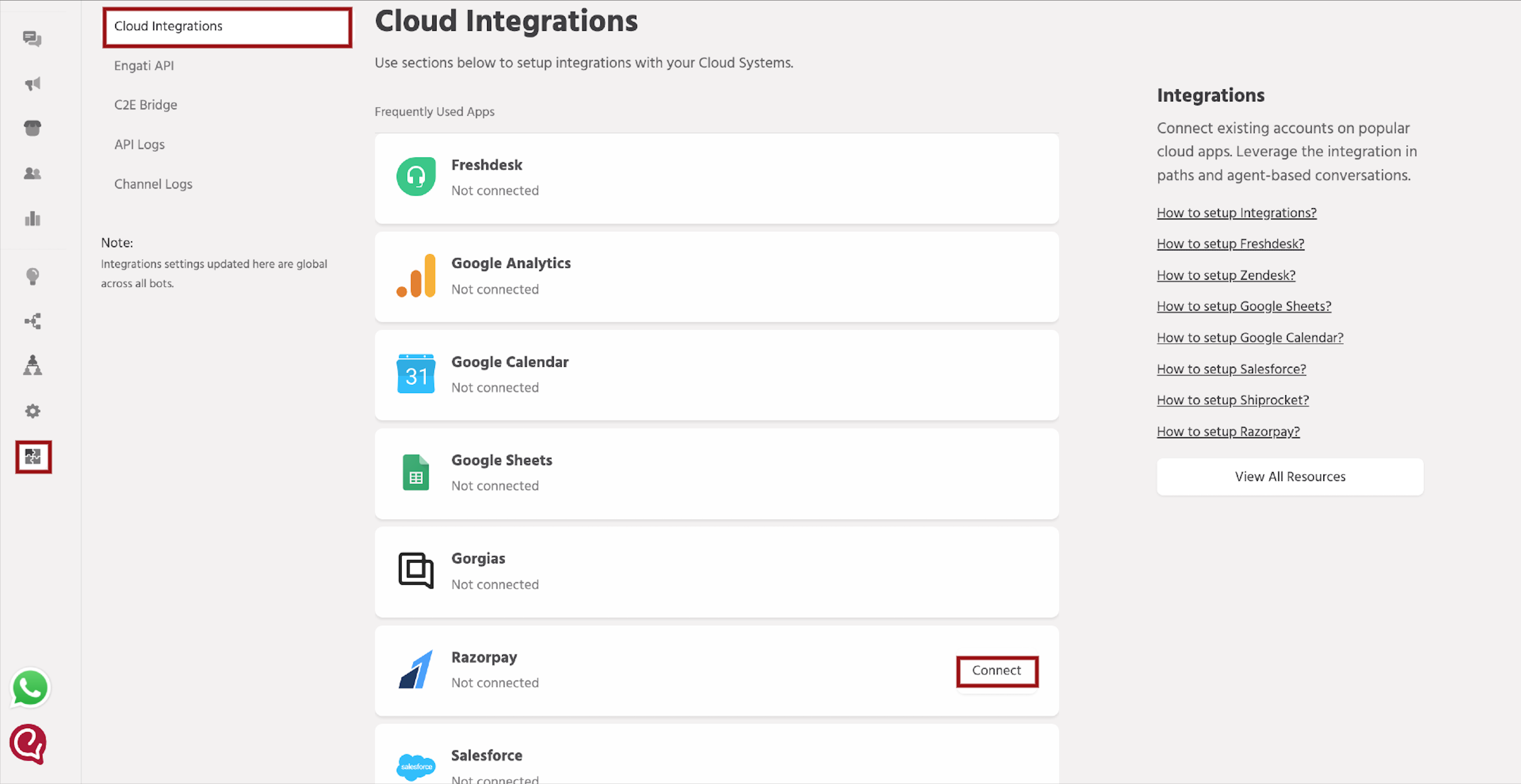Image resolution: width=1521 pixels, height=784 pixels.
Task: Open the conversations chat panel
Action: pyautogui.click(x=32, y=39)
